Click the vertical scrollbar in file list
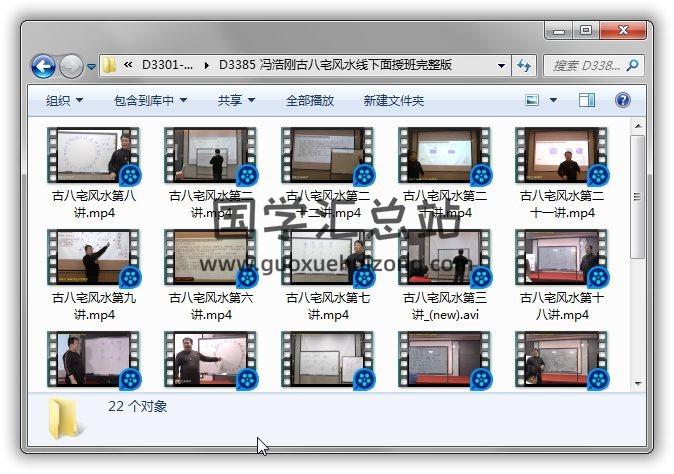674x474 pixels. click(638, 200)
